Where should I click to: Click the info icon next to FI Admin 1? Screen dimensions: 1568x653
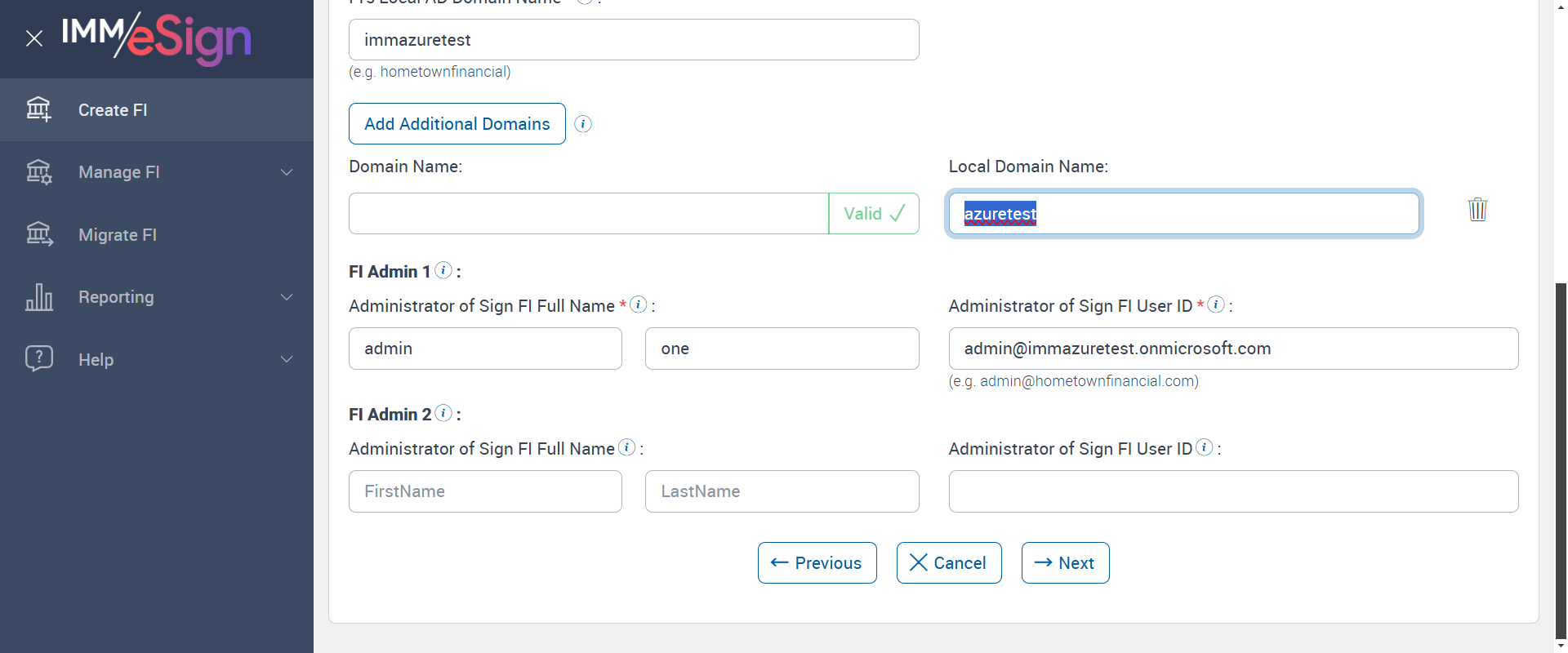point(443,270)
